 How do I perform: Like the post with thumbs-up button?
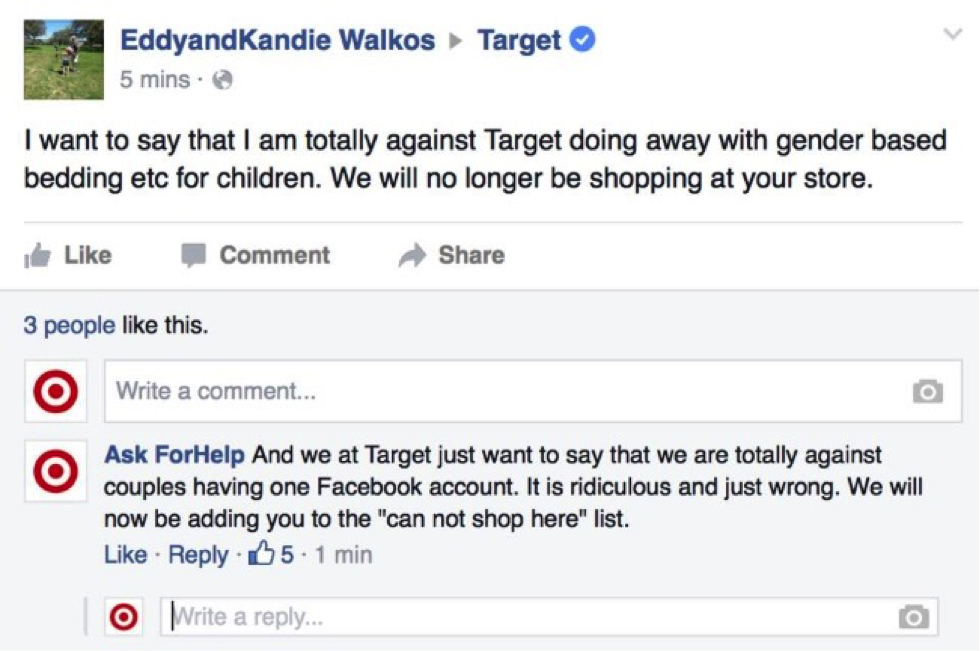pos(68,255)
